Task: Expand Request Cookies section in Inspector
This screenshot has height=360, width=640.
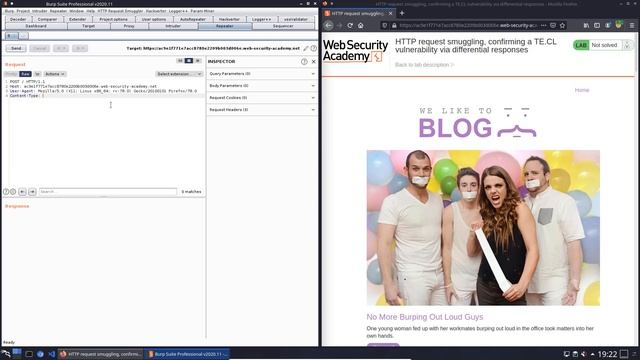Action: tap(262, 98)
